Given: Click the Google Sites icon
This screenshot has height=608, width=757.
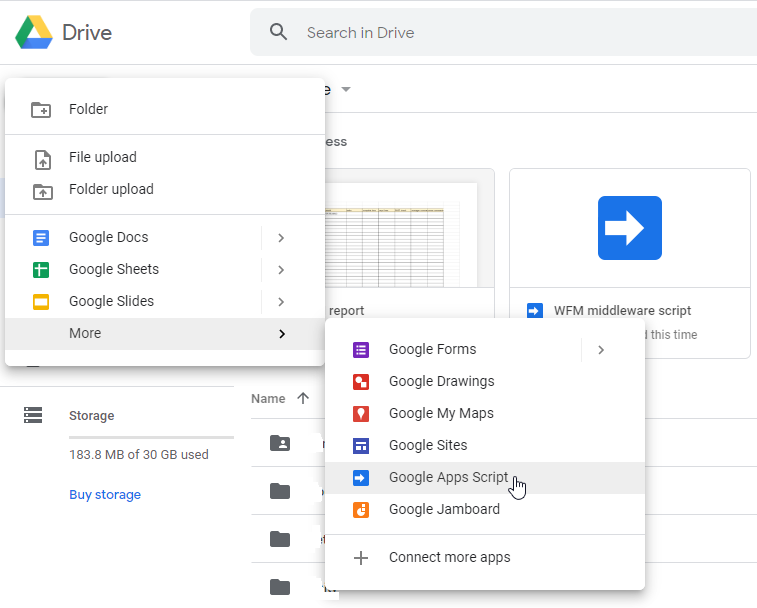Looking at the screenshot, I should point(361,446).
